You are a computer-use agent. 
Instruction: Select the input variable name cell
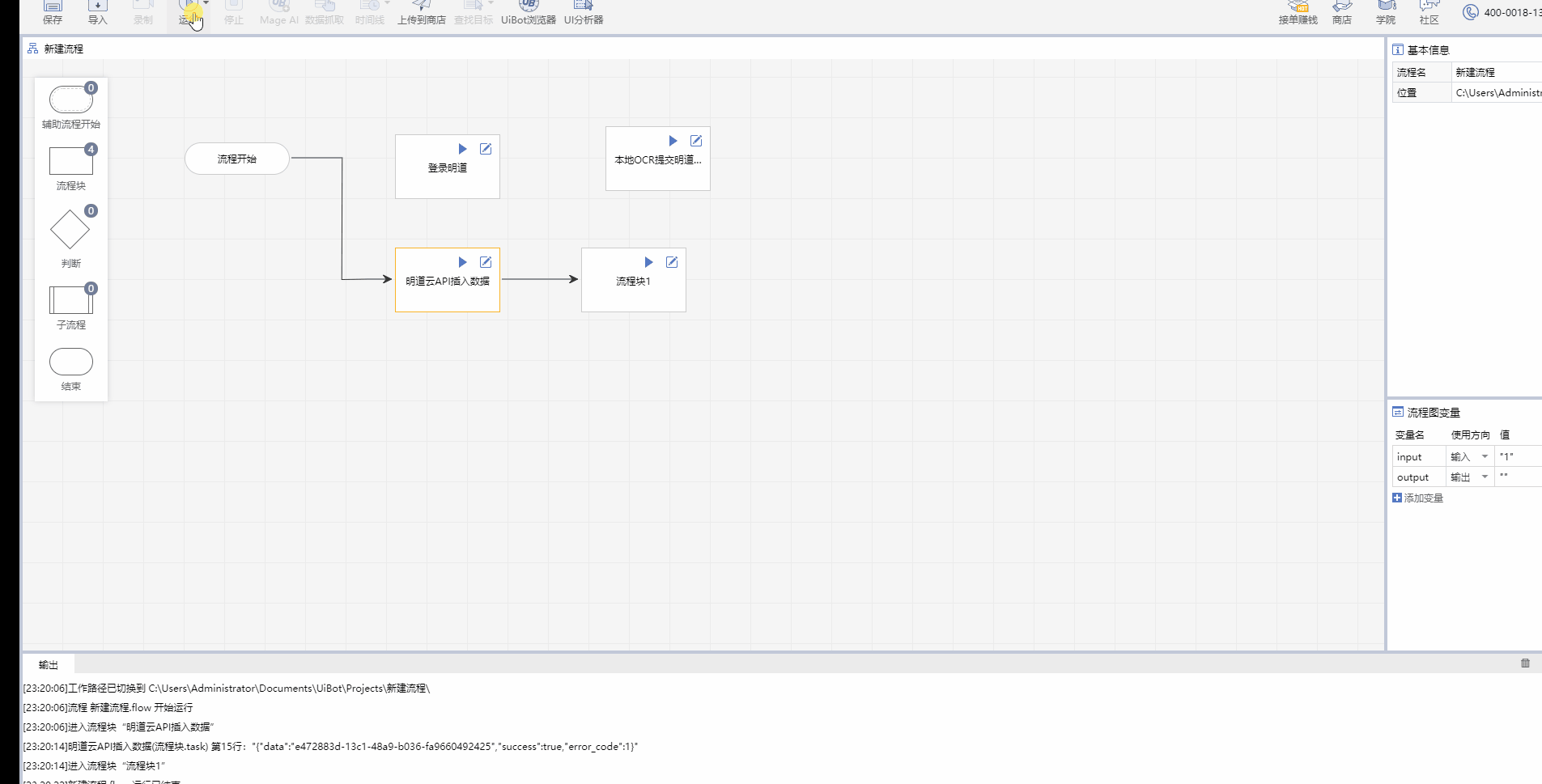1419,457
